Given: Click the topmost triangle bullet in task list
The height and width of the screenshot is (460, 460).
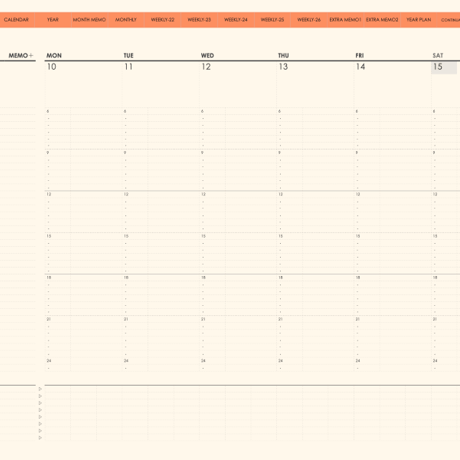Looking at the screenshot, I should [40, 389].
